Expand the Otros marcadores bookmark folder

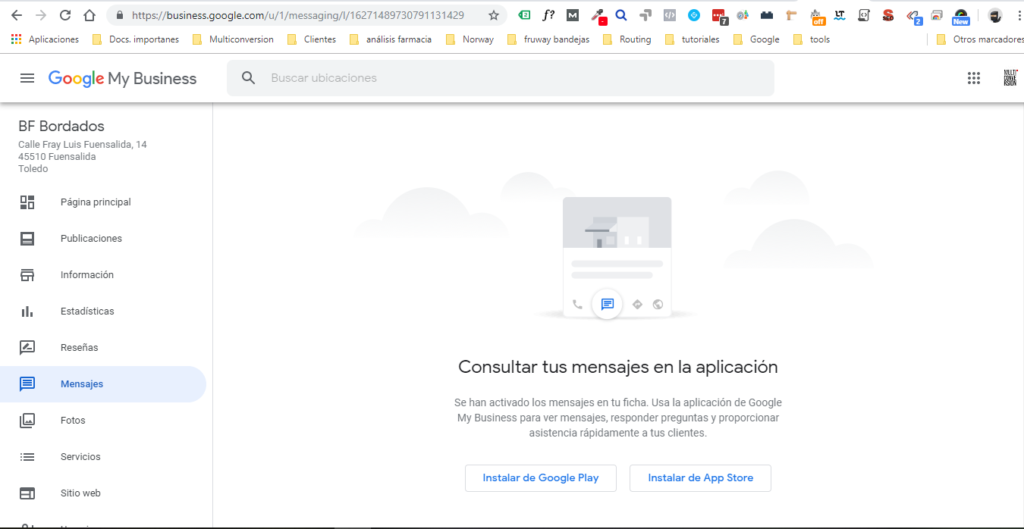980,39
